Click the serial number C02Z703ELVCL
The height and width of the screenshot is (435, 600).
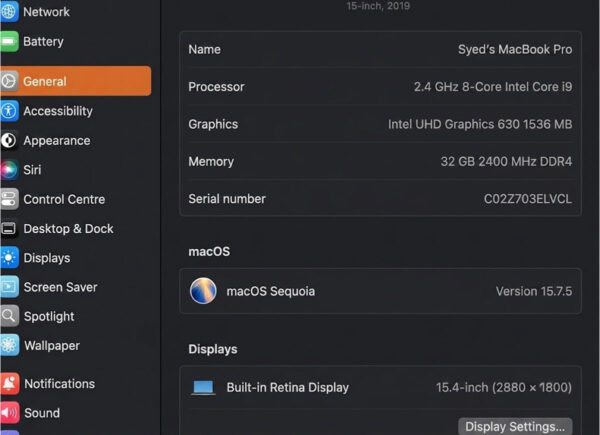tap(528, 199)
